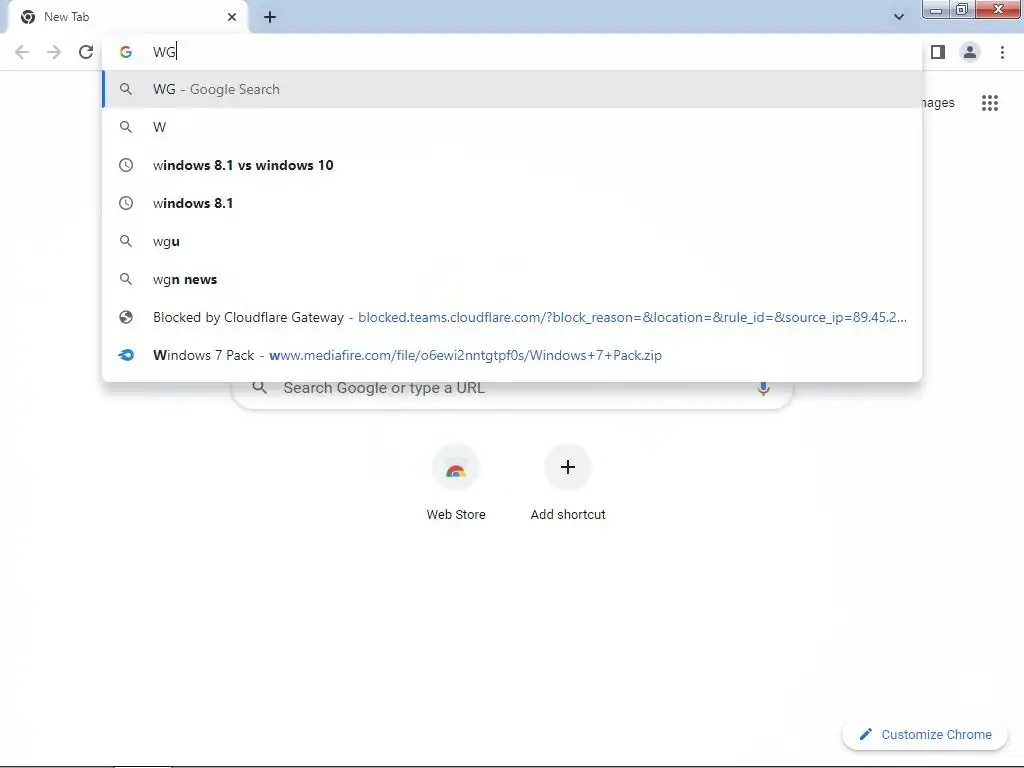Open the Google apps grid
The width and height of the screenshot is (1024, 768).
point(989,103)
